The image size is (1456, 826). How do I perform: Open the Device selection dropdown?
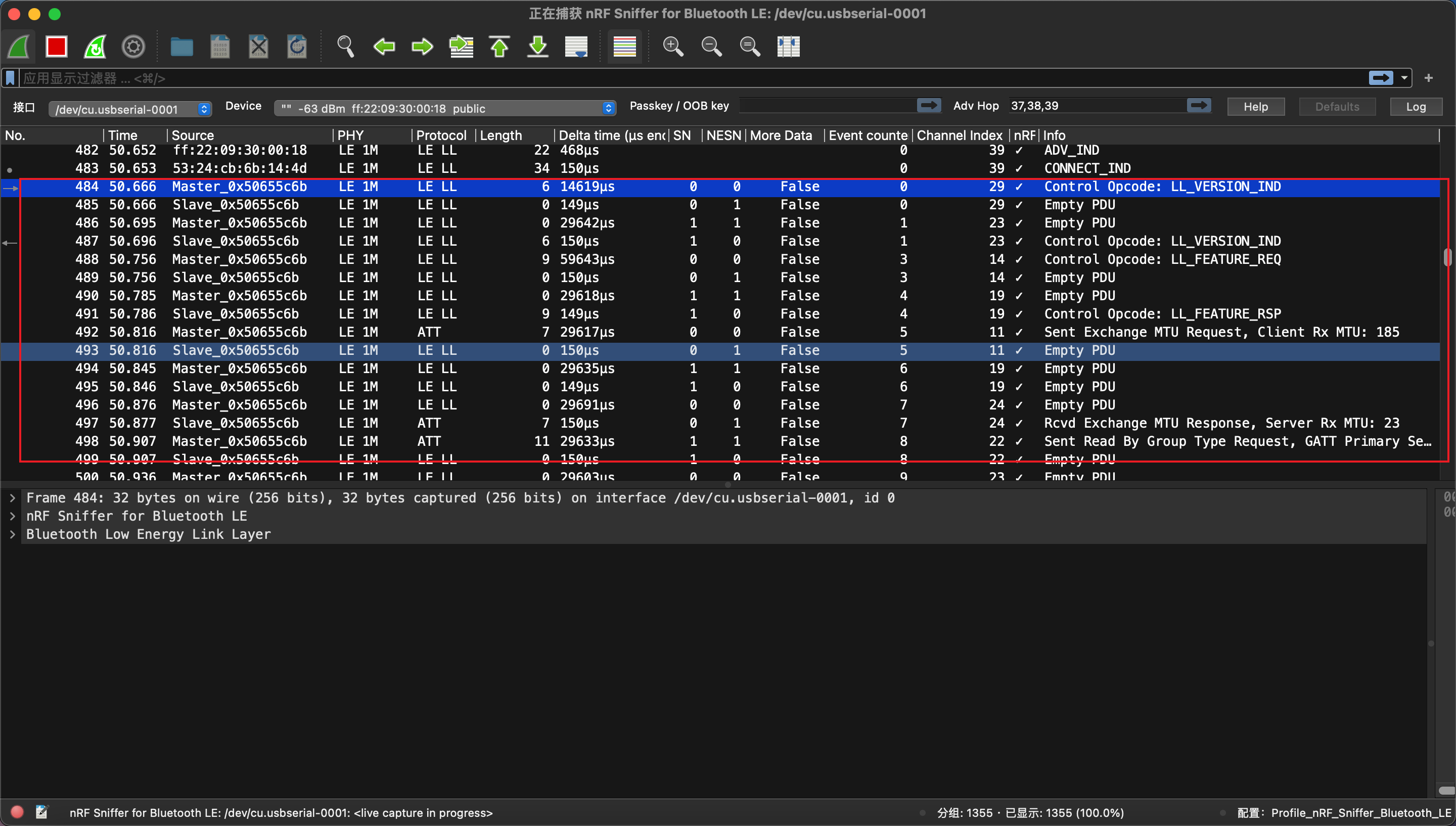445,108
